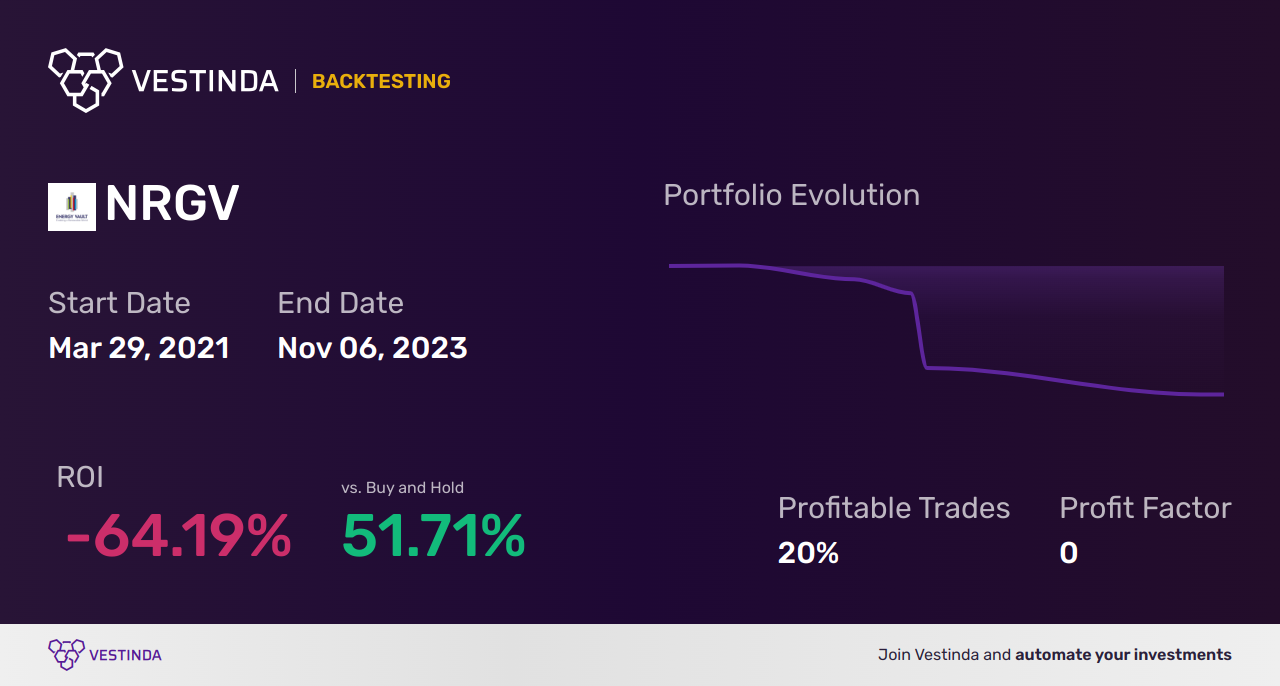Screen dimensions: 1280x686
Task: Click the 51.71% green comparison value
Action: tap(433, 536)
